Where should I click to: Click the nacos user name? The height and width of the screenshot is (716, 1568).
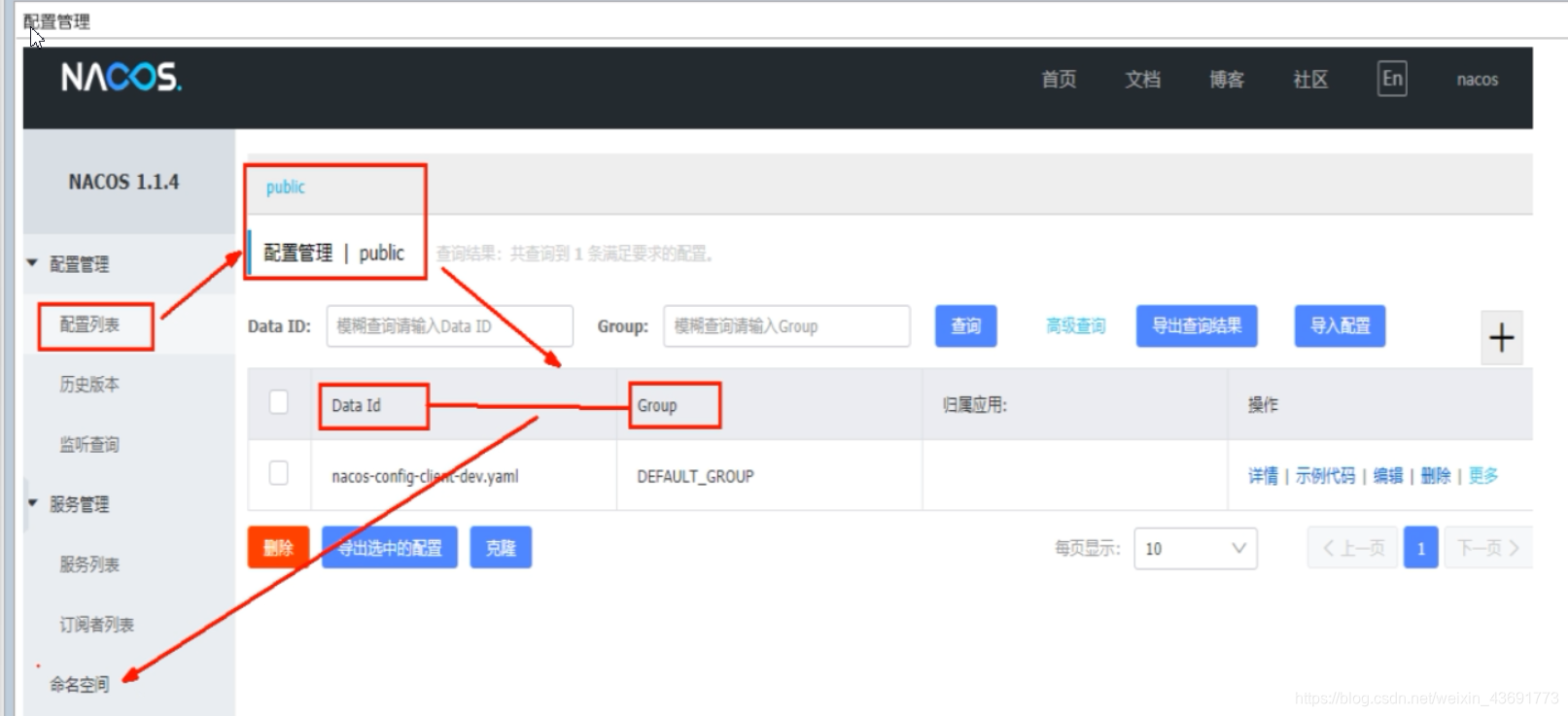1477,80
